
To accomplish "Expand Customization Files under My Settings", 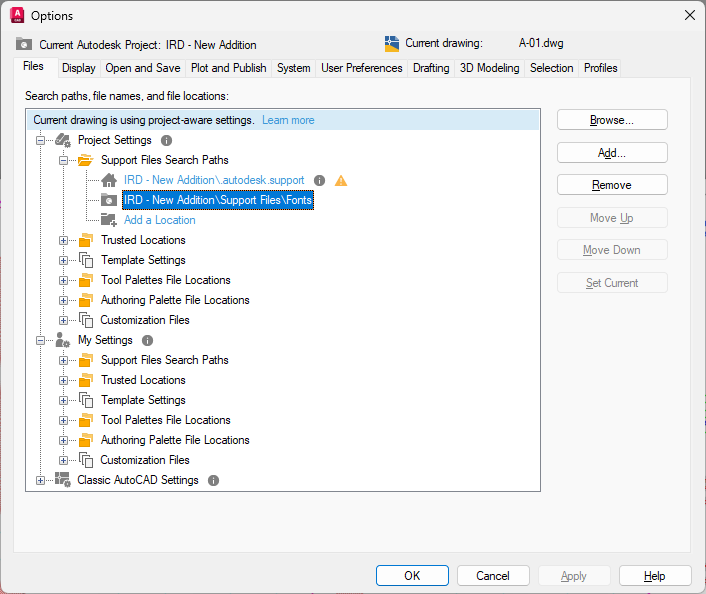I will (x=63, y=460).
